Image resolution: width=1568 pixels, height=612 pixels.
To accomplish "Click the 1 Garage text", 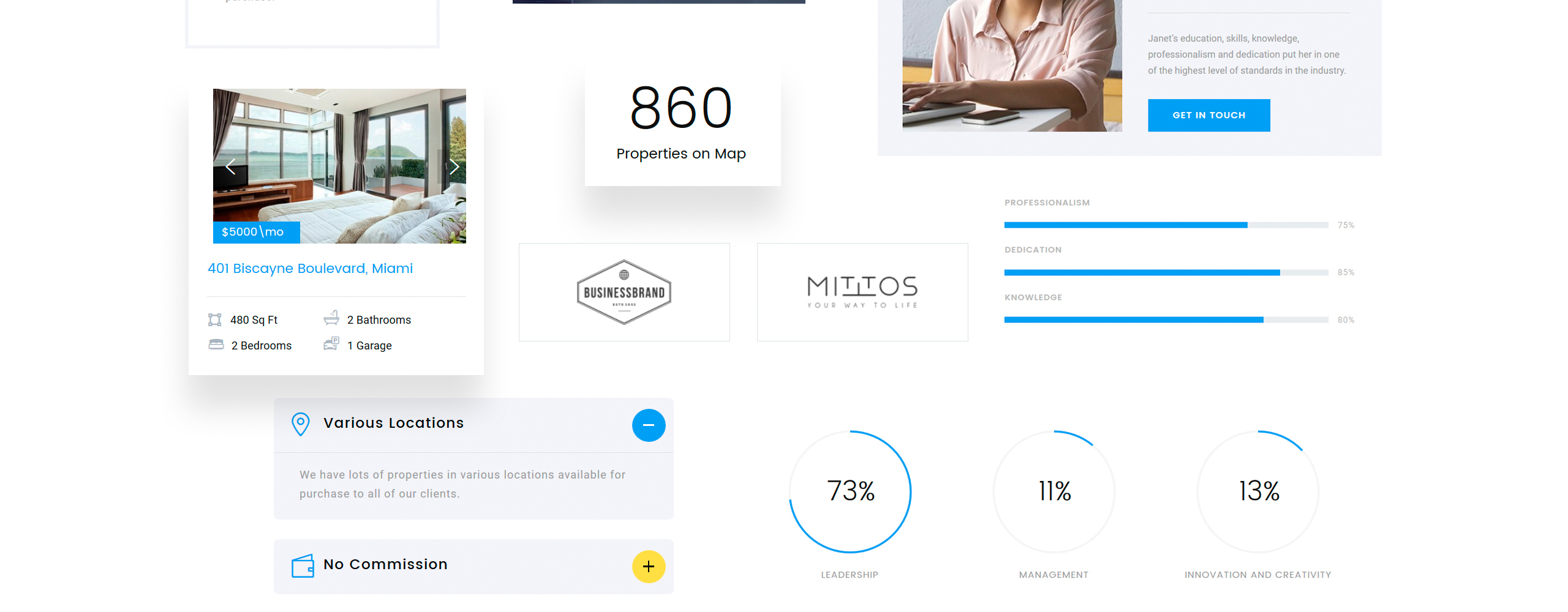I will coord(369,346).
